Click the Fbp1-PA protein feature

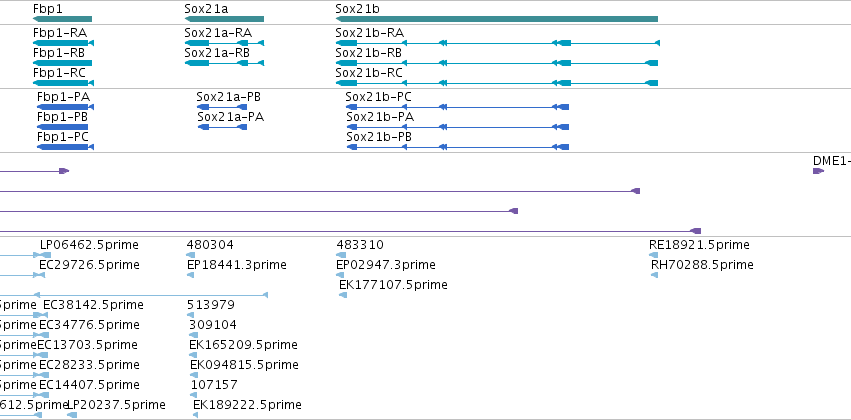(66, 107)
